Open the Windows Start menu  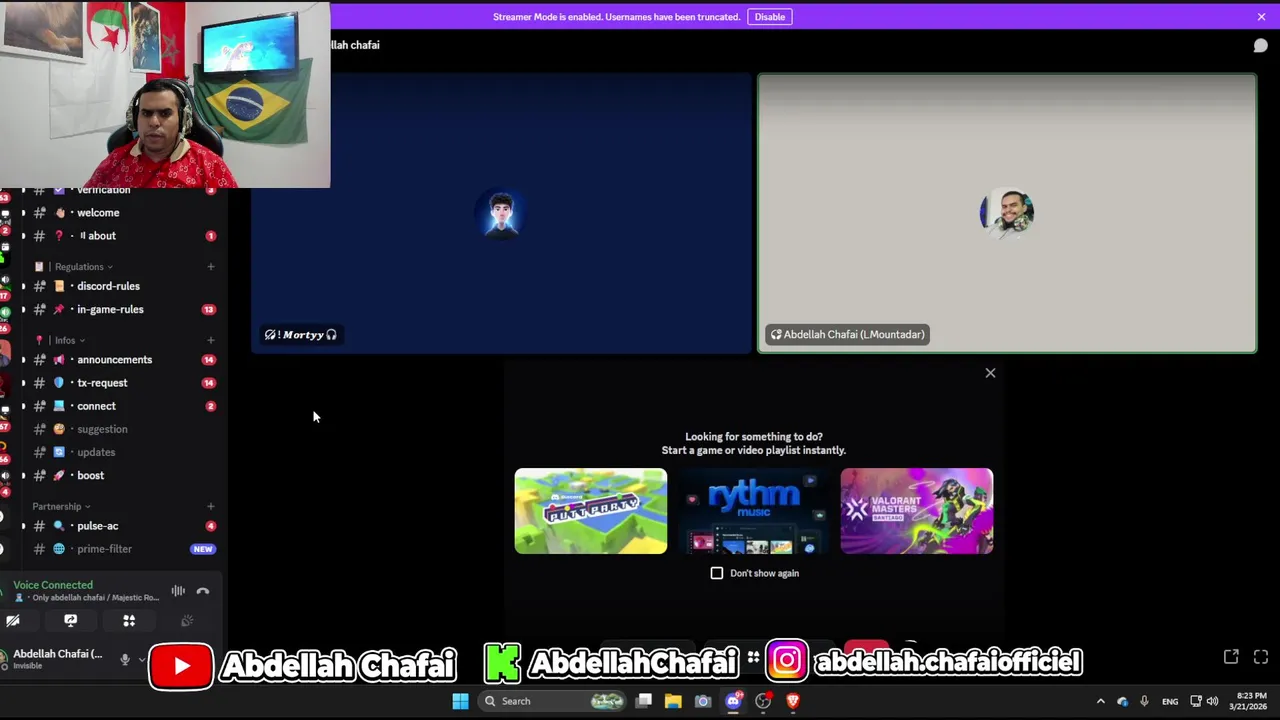pyautogui.click(x=460, y=701)
